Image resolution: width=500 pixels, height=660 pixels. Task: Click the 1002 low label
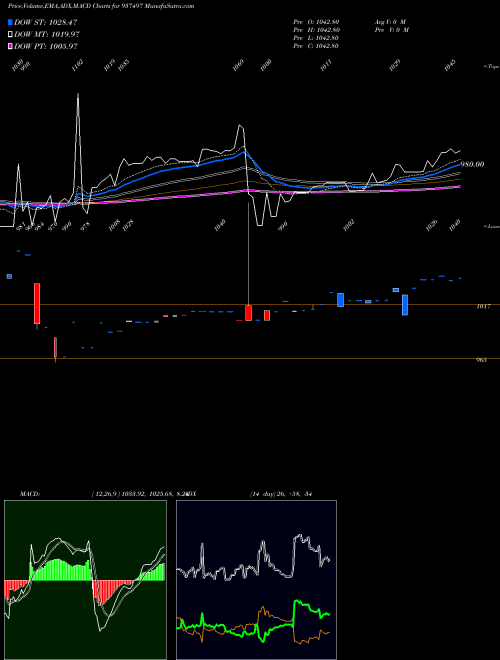pyautogui.click(x=348, y=225)
